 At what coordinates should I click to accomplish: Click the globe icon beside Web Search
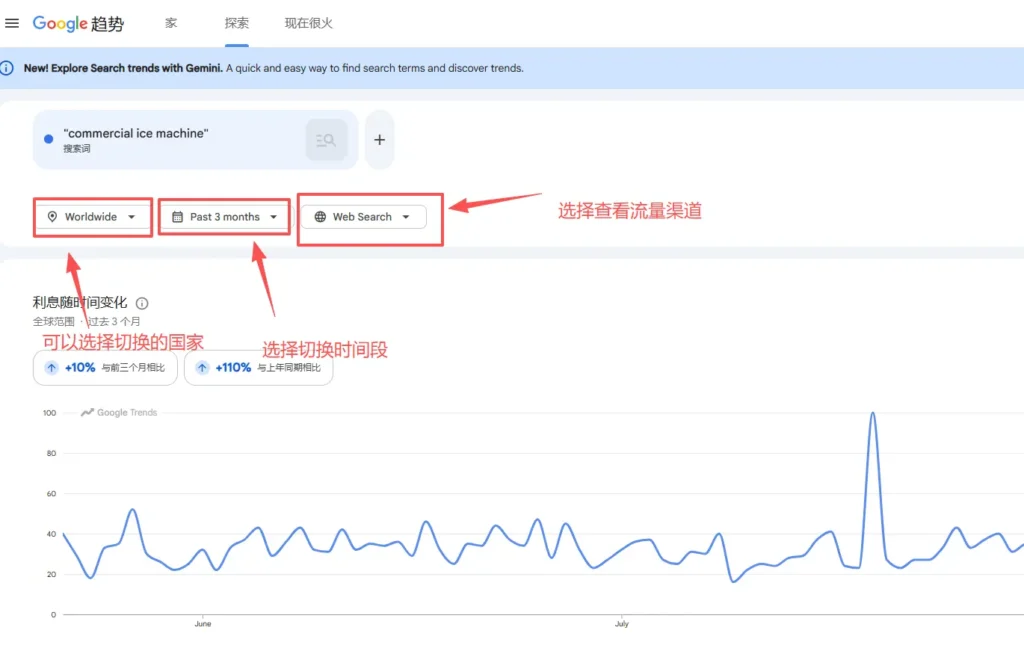pyautogui.click(x=320, y=217)
